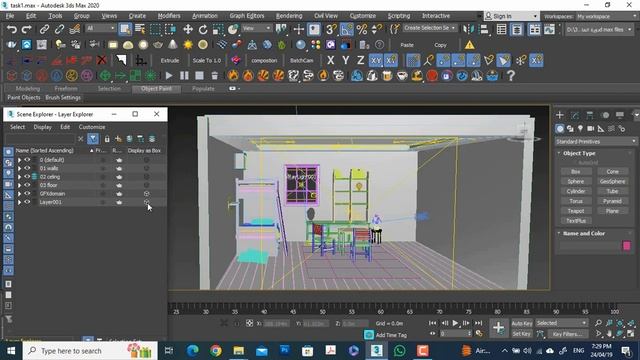640x360 pixels.
Task: Click the large plus Set Key button
Action: pyautogui.click(x=498, y=327)
